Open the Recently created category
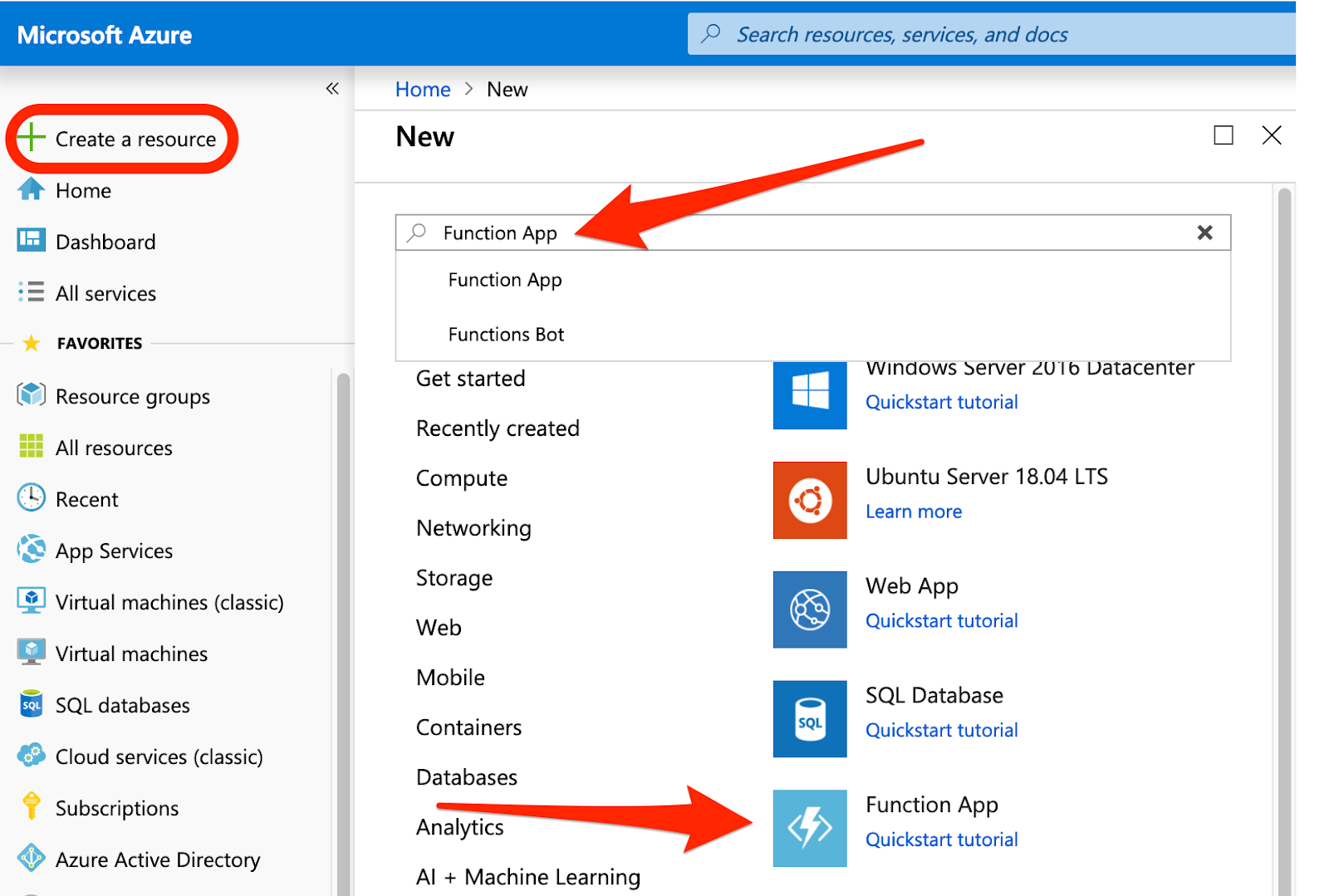This screenshot has width=1329, height=896. pos(498,428)
